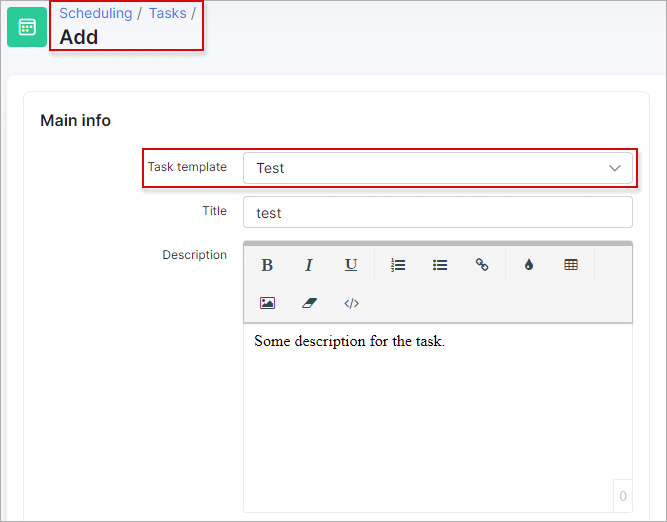Add a hyperlink with link icon
667x522 pixels.
point(482,265)
